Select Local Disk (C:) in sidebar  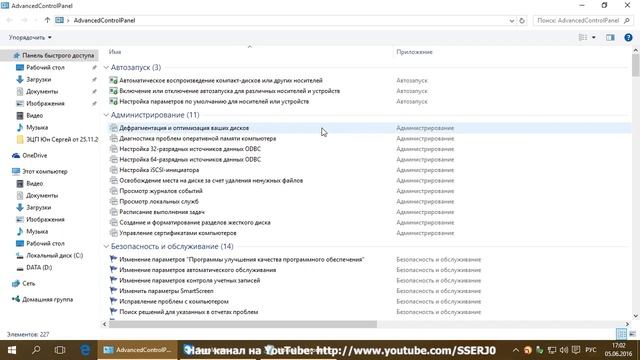54,256
